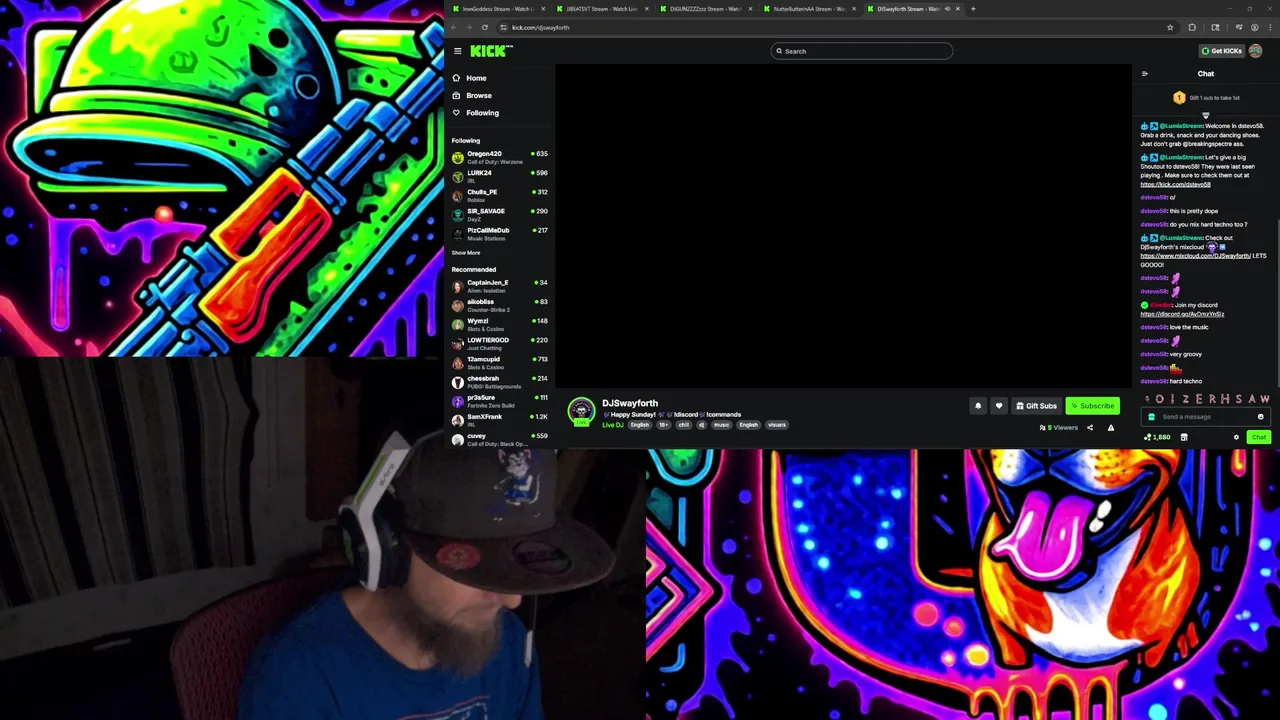Toggle the follow heart button
Image resolution: width=1280 pixels, height=720 pixels.
click(x=998, y=406)
